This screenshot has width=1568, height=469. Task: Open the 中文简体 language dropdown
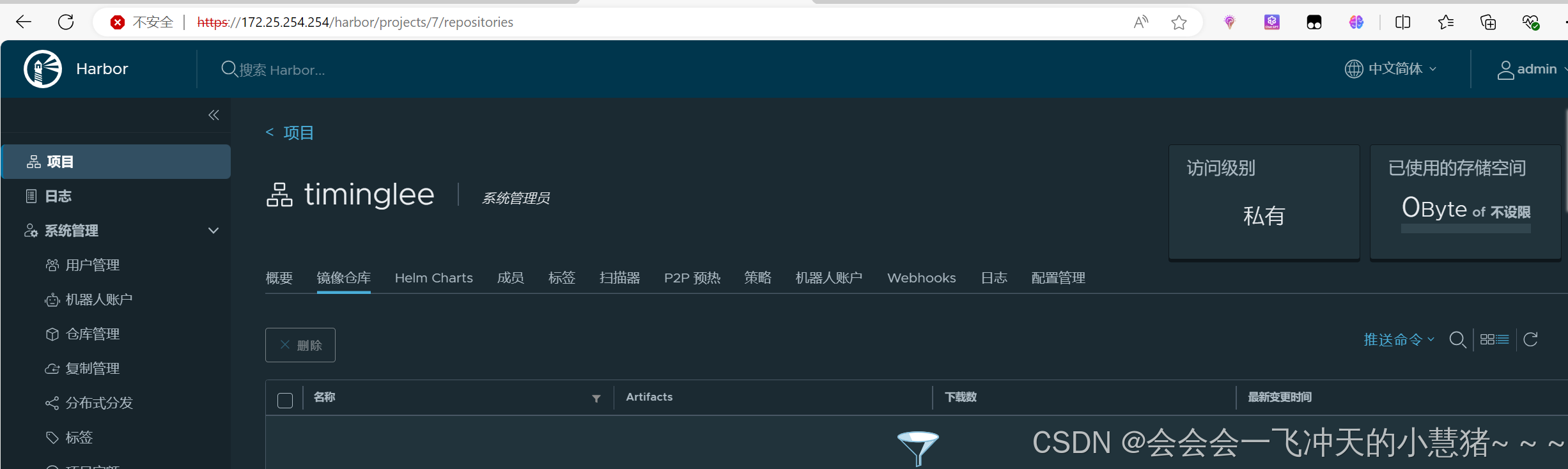pyautogui.click(x=1391, y=69)
